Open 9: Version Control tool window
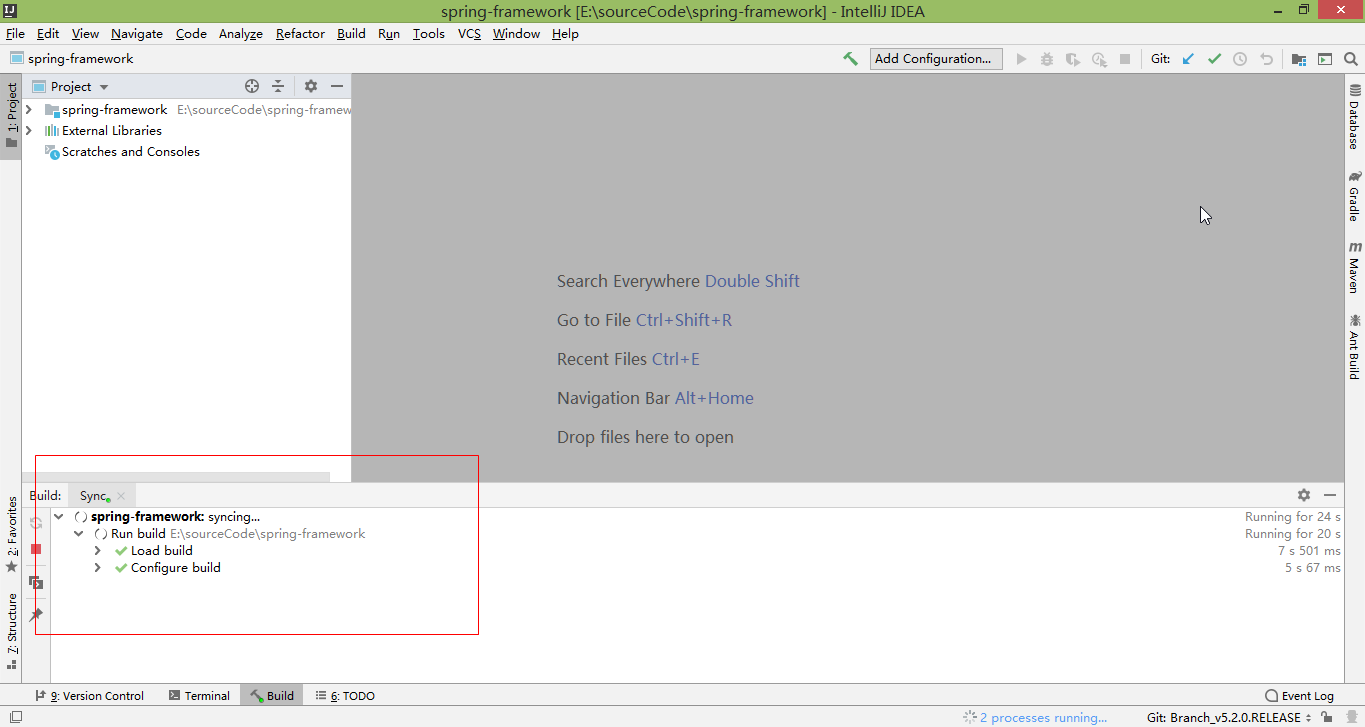 point(90,695)
